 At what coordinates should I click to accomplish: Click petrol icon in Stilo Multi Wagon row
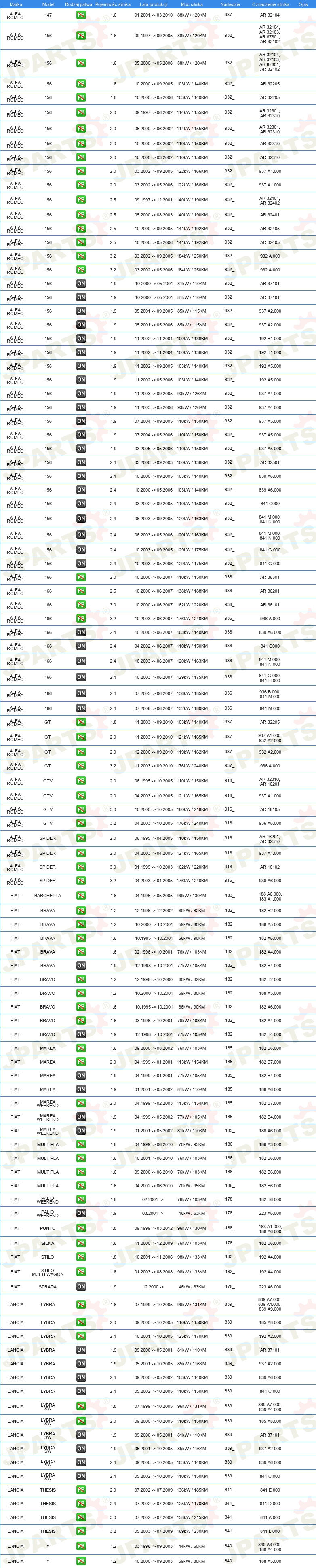coord(81,1271)
